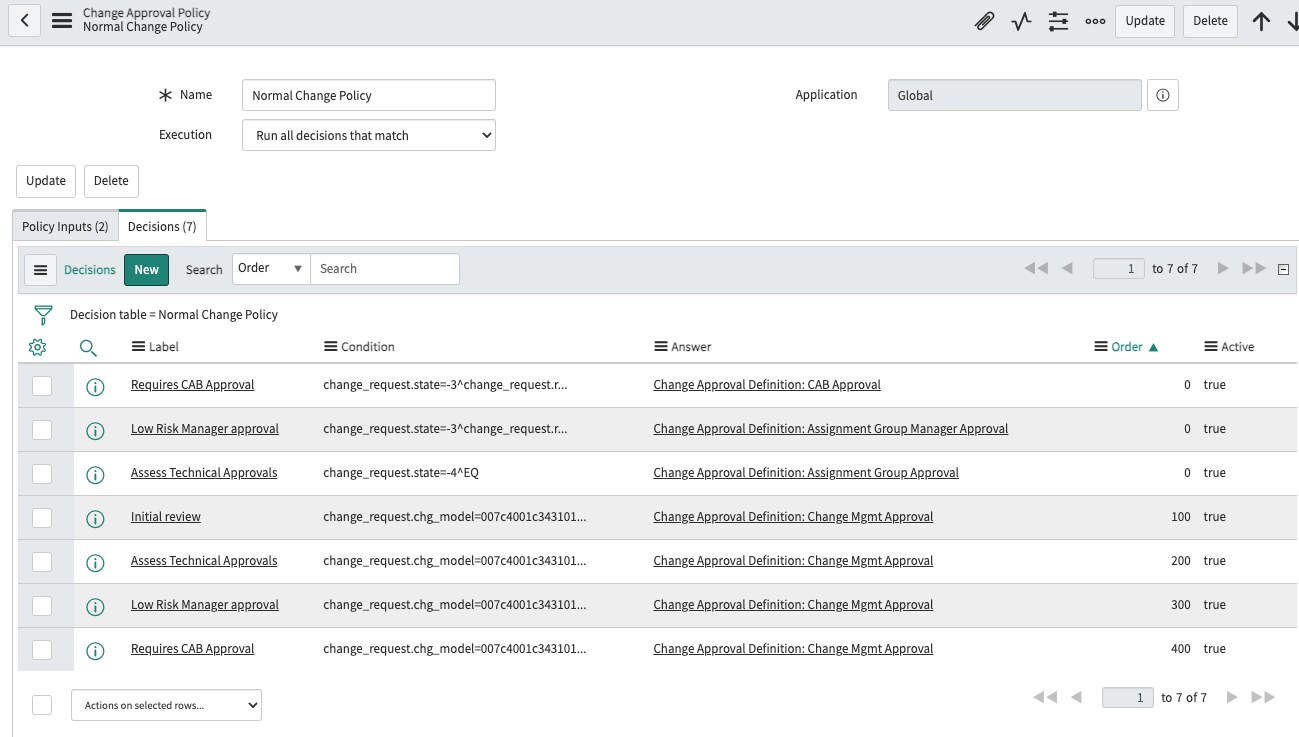Image resolution: width=1299 pixels, height=737 pixels.
Task: Open the Execution dropdown showing Run all decisions
Action: (368, 134)
